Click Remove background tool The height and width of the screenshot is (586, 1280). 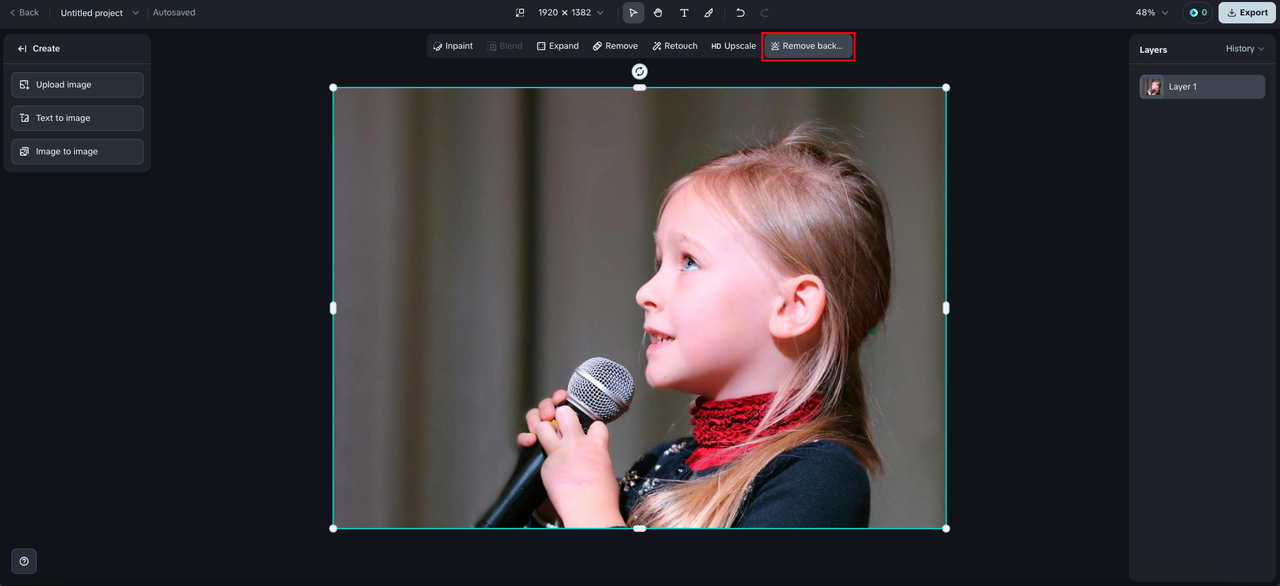click(808, 46)
